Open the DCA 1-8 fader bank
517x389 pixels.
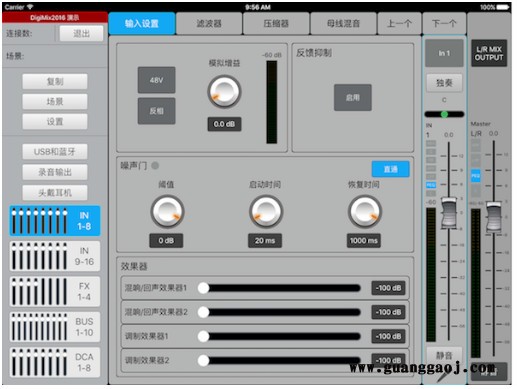click(x=55, y=362)
